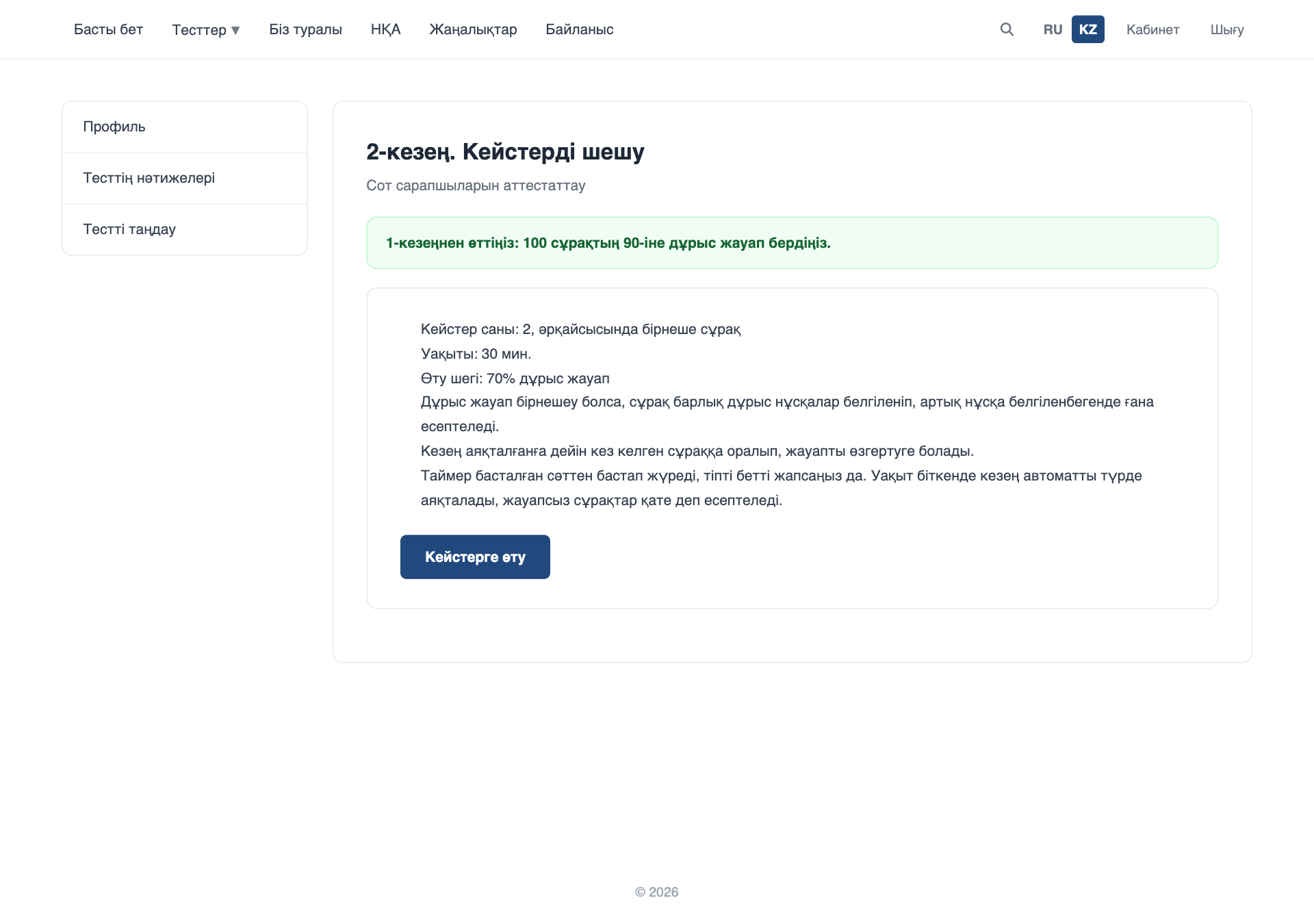Screen dimensions: 1314x924
Task: Click the sentence starting Дұрыс жауап бірнешеу
Action: coord(787,414)
